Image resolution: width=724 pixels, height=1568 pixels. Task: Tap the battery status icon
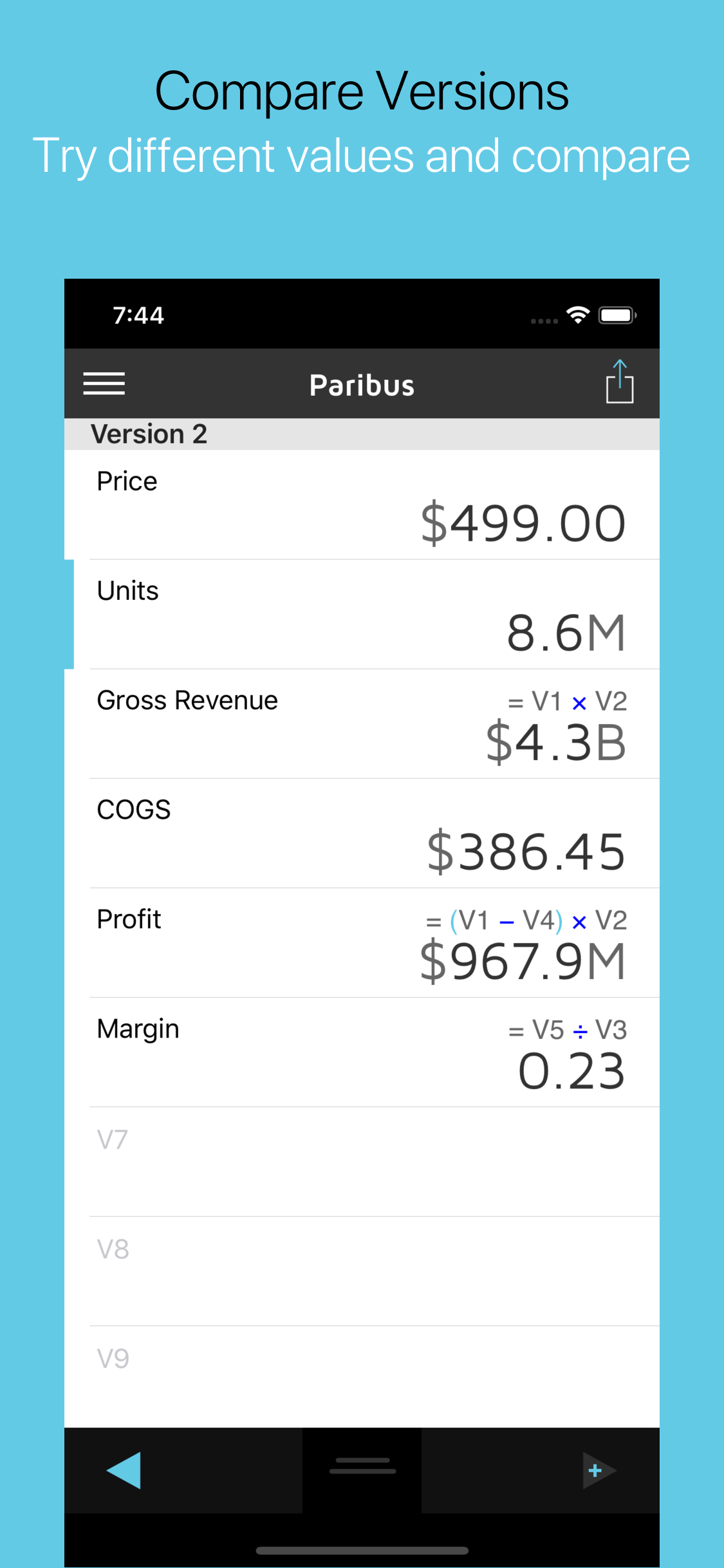(x=617, y=315)
